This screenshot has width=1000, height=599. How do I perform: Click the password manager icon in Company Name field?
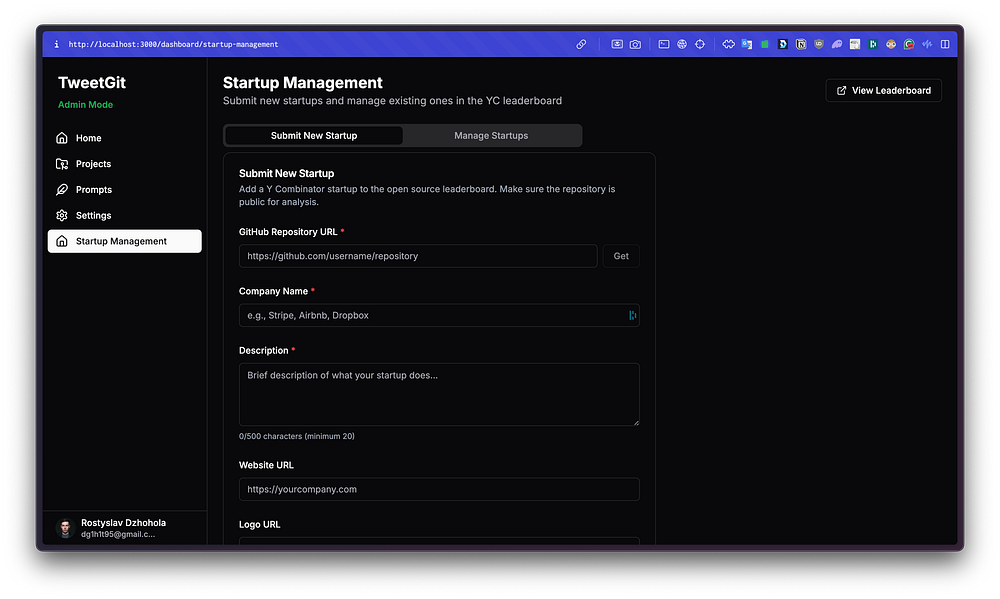632,315
